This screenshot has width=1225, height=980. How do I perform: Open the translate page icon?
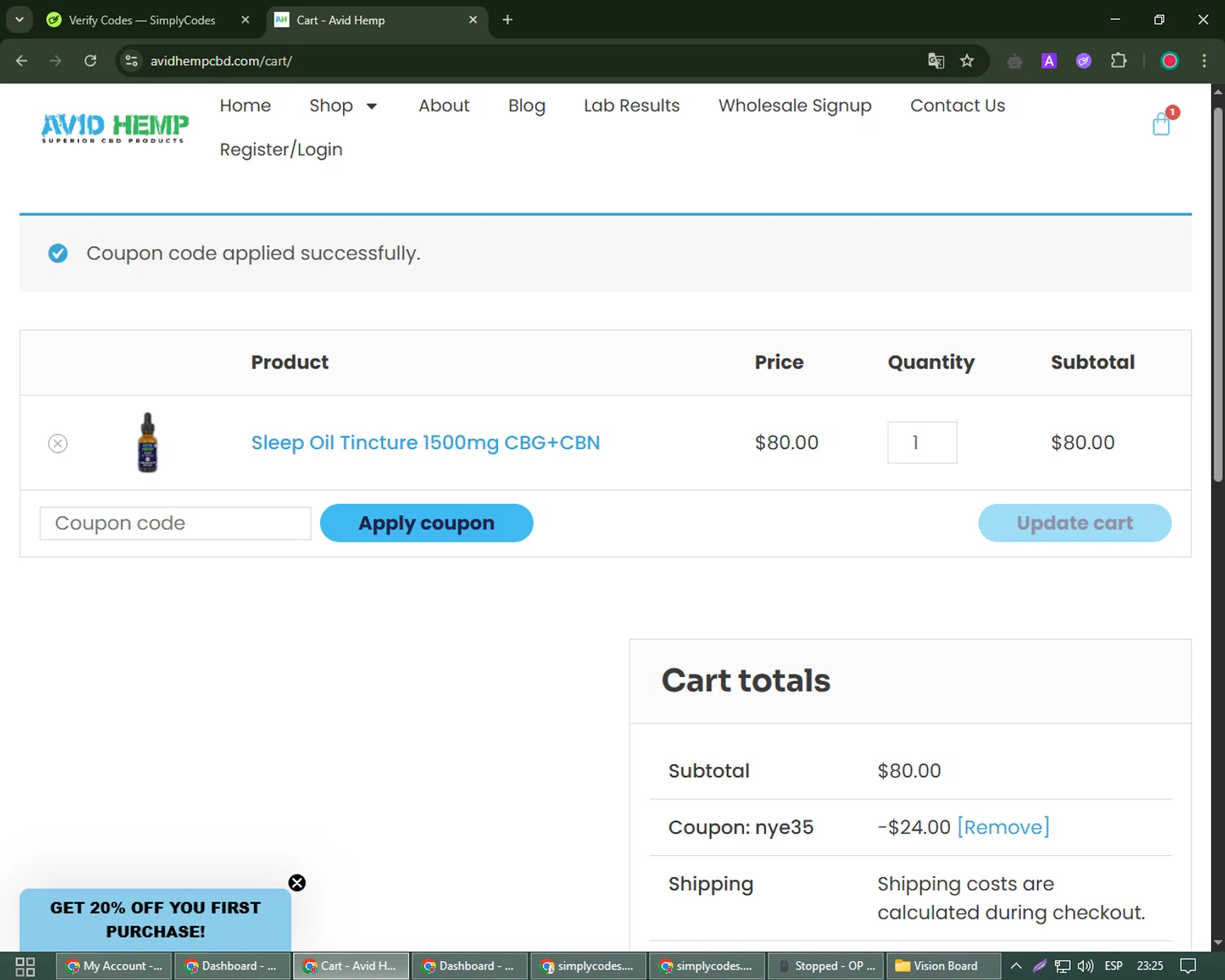click(x=936, y=60)
